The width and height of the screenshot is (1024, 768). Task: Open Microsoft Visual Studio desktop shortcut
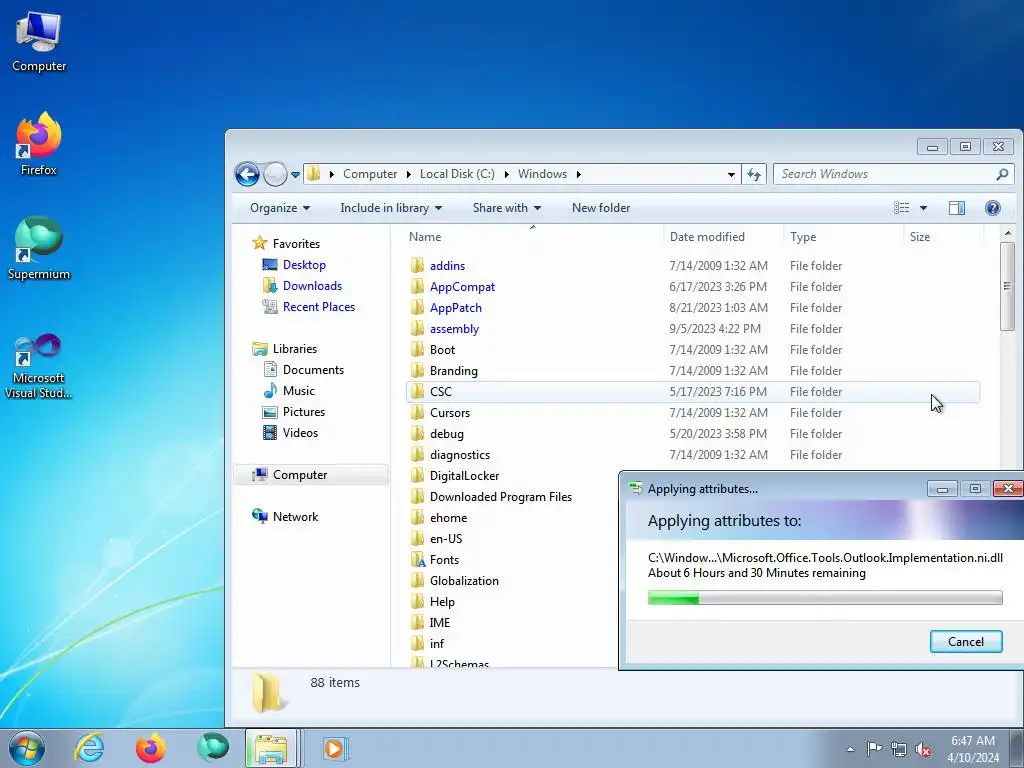coord(39,366)
